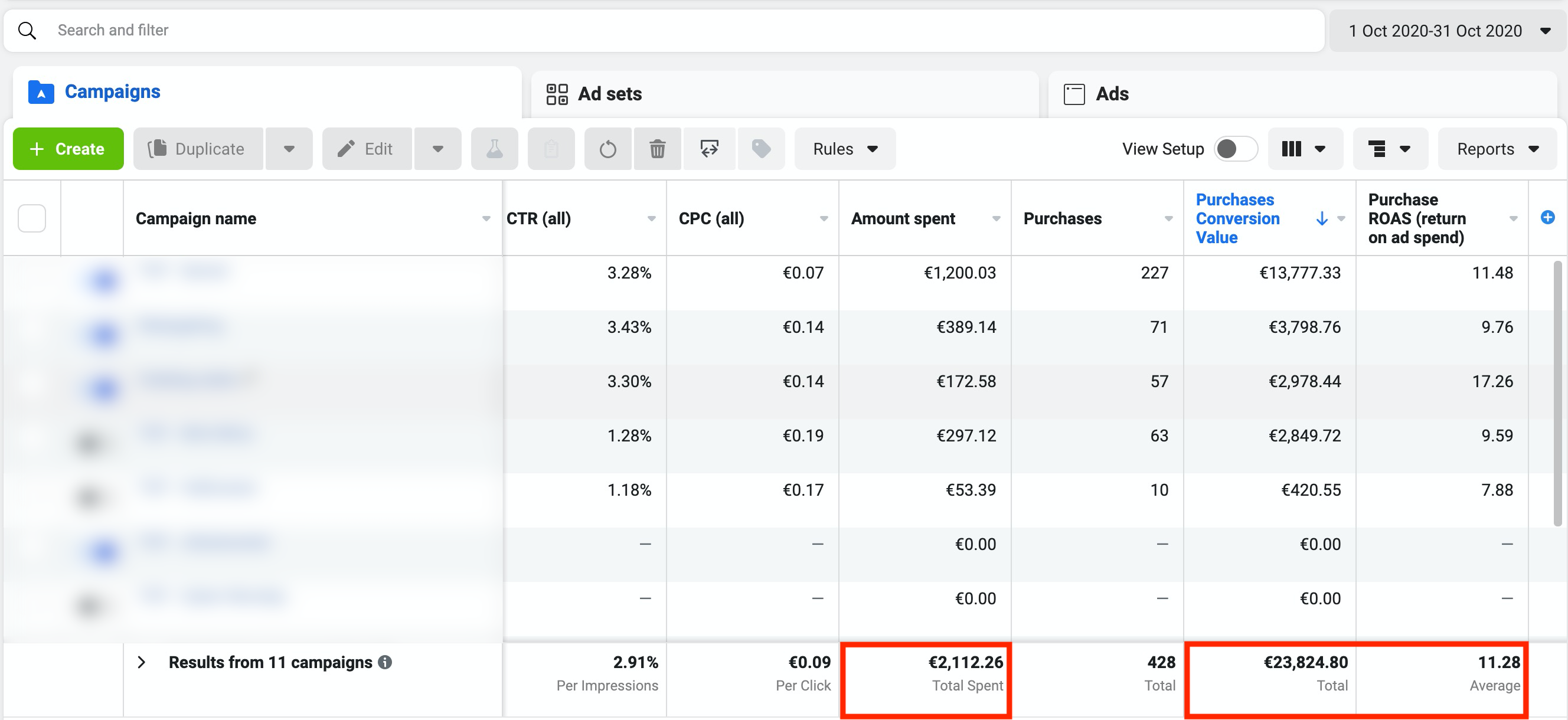Click the green Create button

coord(68,149)
